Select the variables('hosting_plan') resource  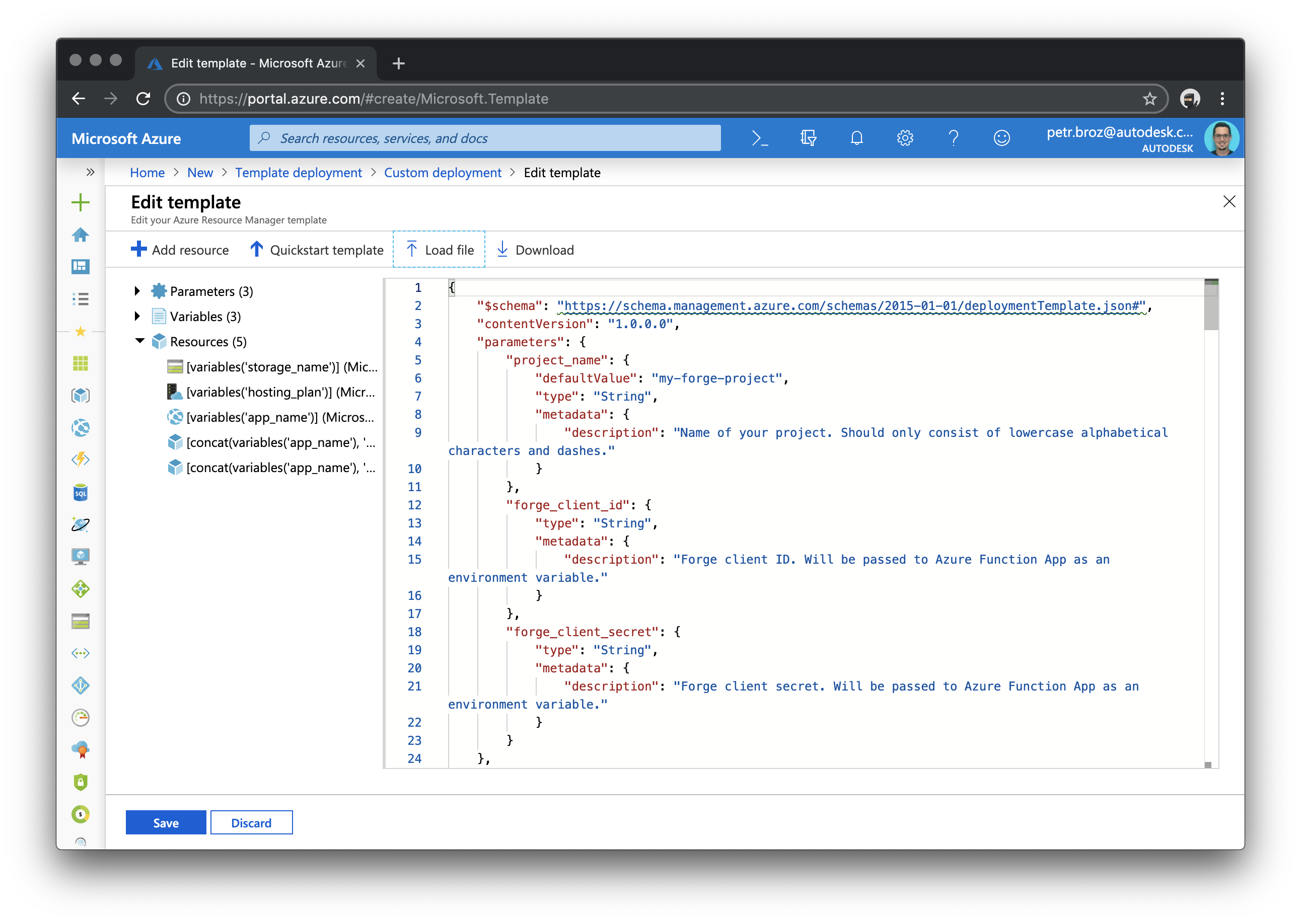coord(271,392)
